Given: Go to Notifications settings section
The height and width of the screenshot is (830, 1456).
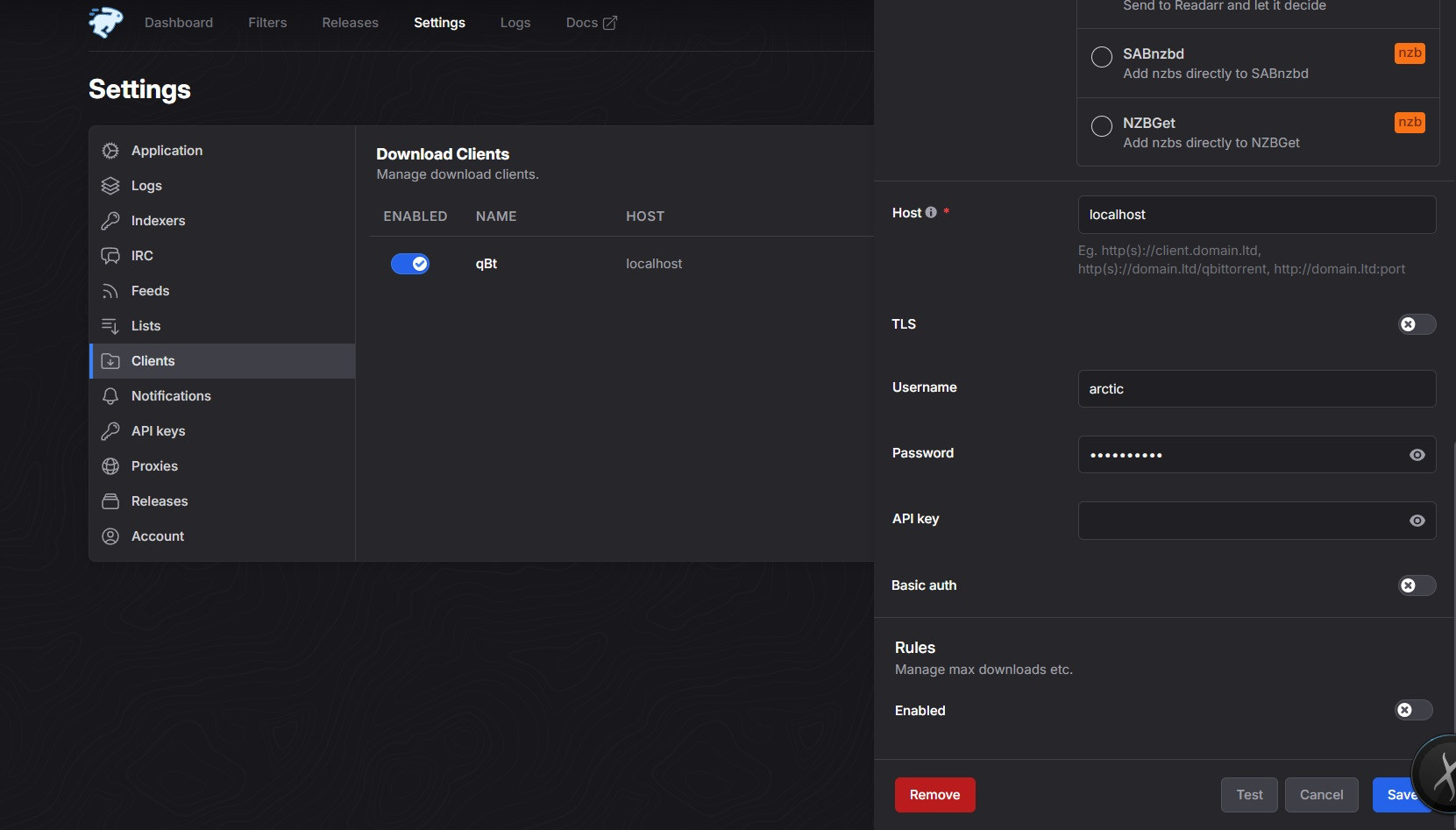Looking at the screenshot, I should (x=223, y=396).
